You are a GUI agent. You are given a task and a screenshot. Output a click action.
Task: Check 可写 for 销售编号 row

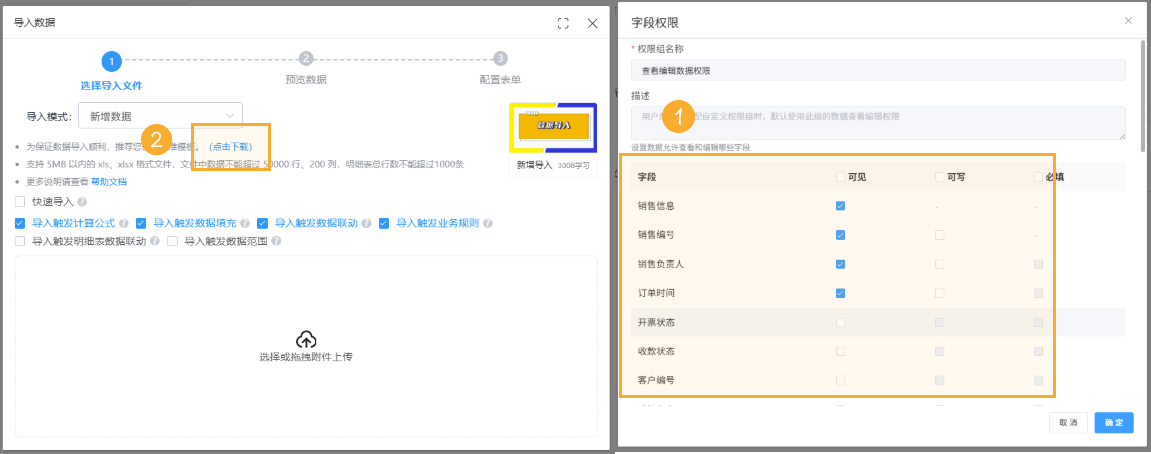(940, 235)
